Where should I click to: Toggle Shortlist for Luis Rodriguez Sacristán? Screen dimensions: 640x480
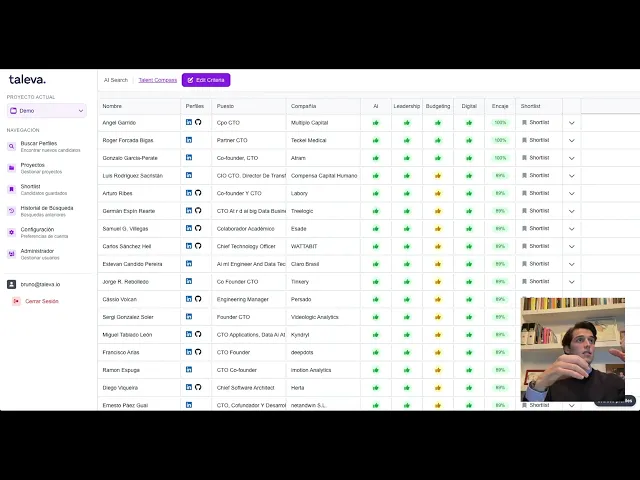[x=536, y=176]
